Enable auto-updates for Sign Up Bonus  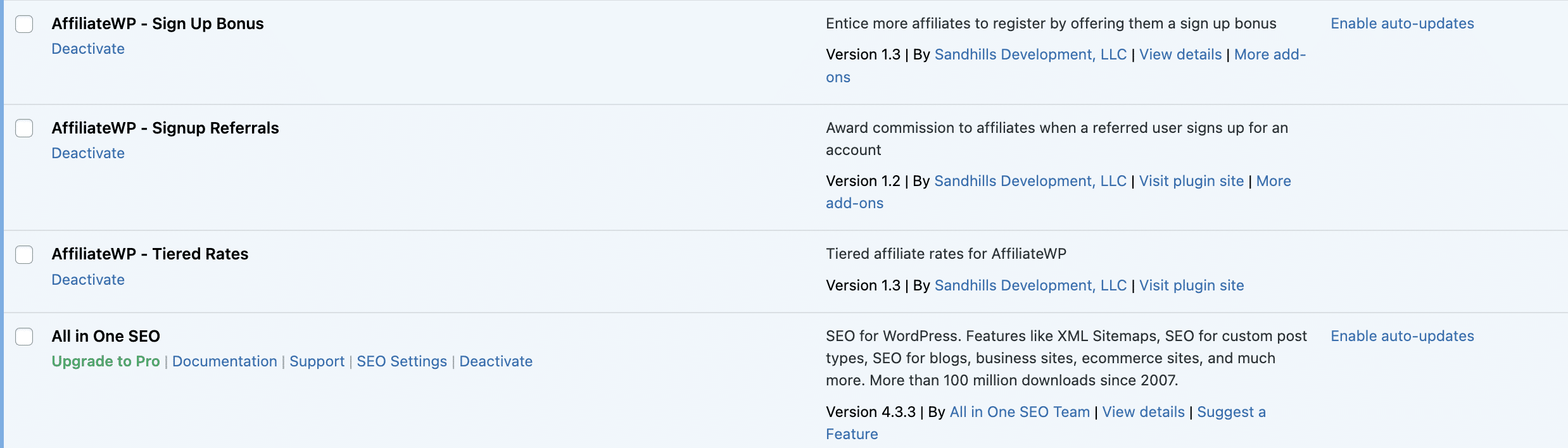(1402, 23)
